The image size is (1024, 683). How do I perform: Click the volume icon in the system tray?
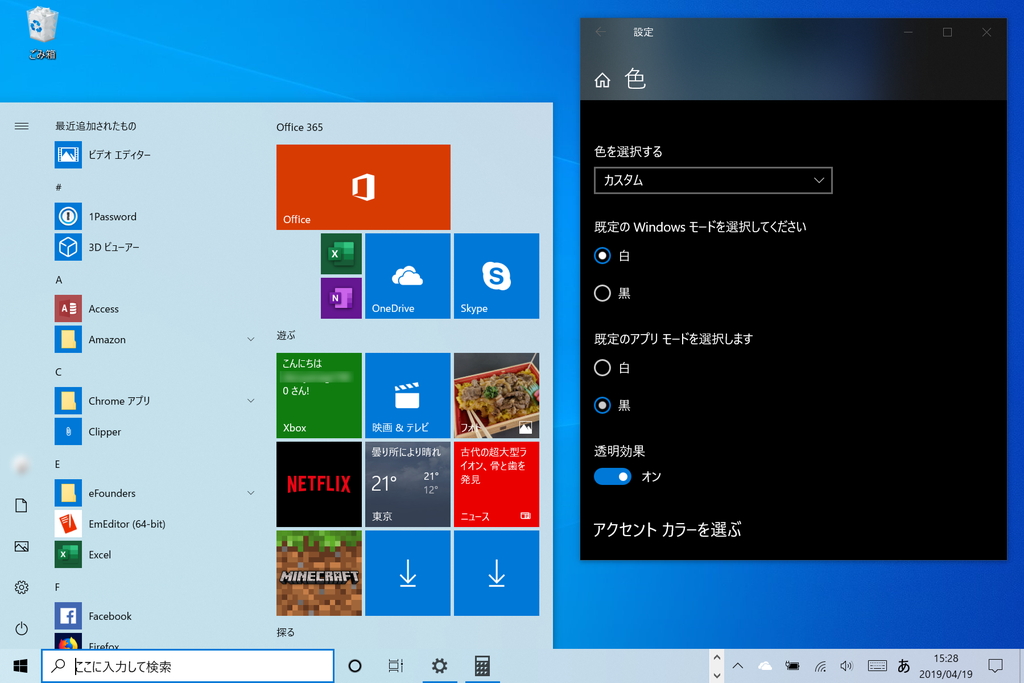[847, 665]
